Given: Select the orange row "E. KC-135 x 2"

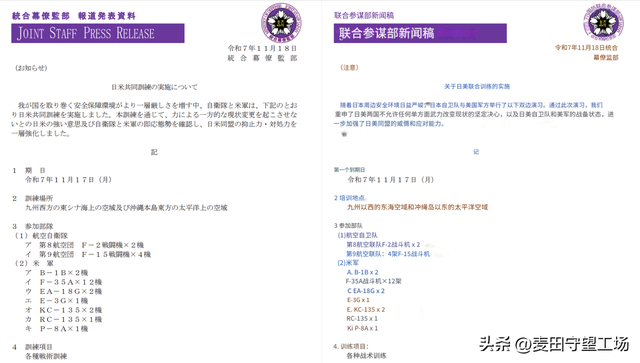Looking at the screenshot, I should [x=366, y=310].
